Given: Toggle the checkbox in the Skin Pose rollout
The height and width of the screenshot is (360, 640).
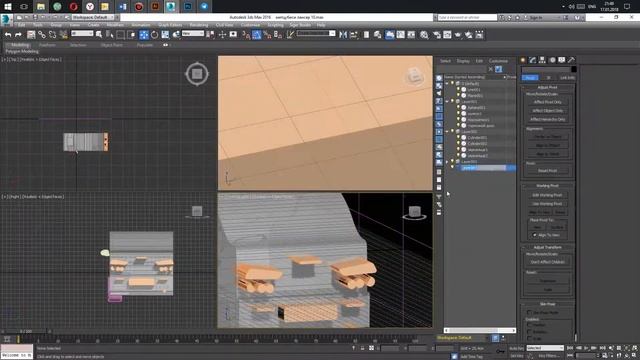Looking at the screenshot, I should tap(529, 313).
